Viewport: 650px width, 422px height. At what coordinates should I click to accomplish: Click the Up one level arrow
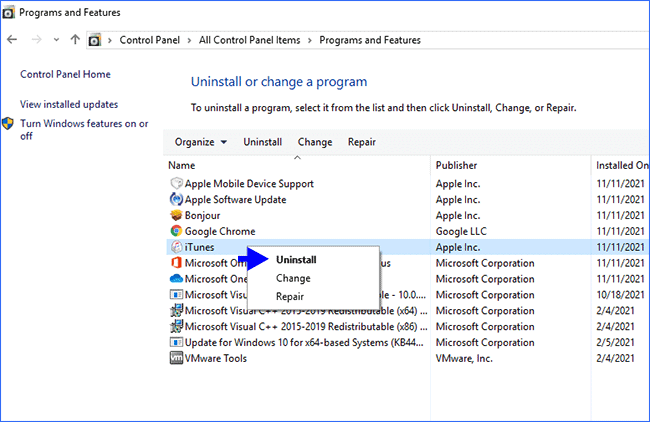[75, 40]
